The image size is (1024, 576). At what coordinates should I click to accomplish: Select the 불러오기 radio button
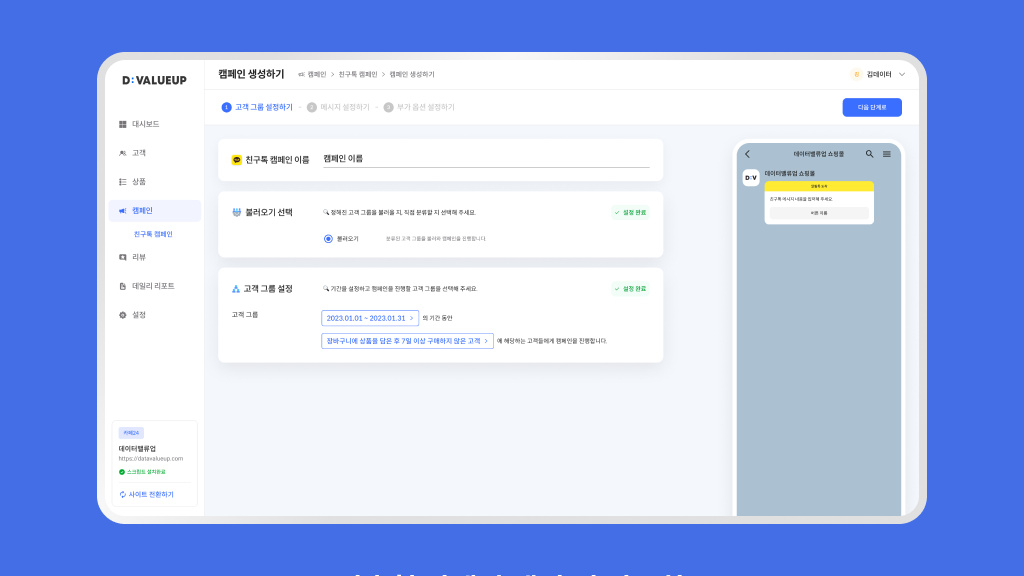328,239
